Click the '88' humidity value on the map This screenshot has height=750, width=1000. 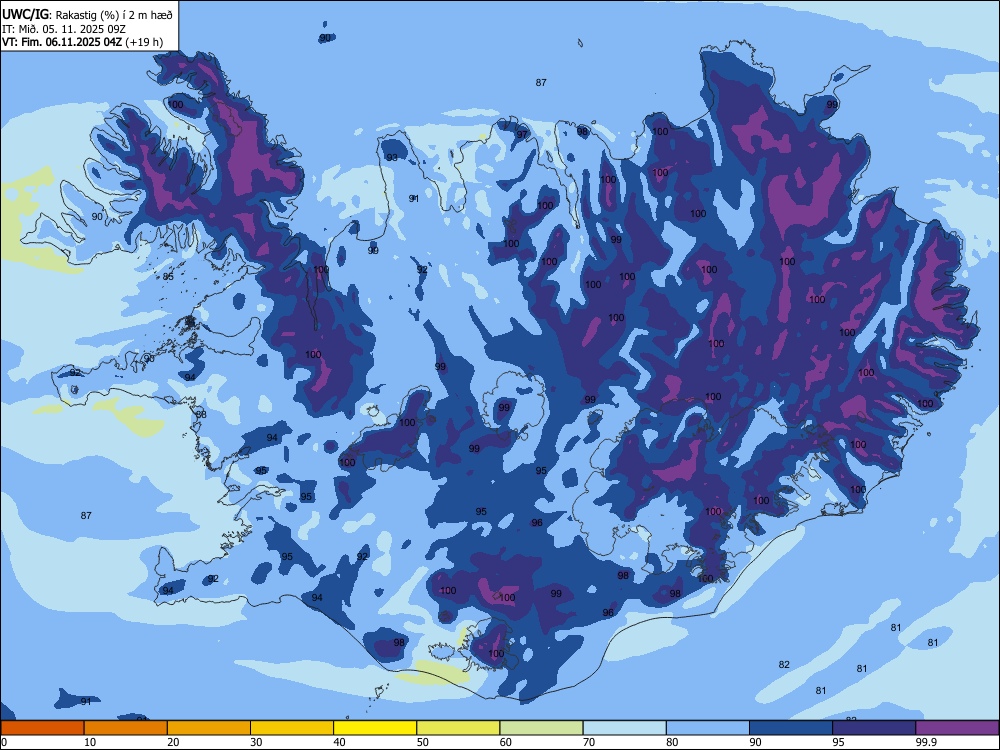[202, 415]
